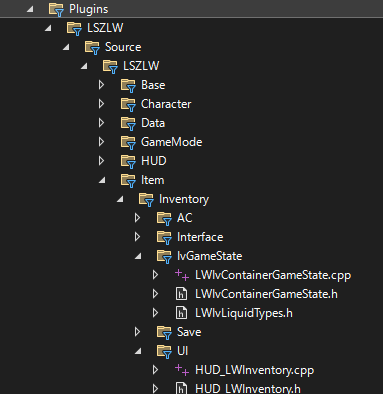Click the C++ icon of HUD_LWInventory.cpp
Screen dimensions: 383x394
point(182,370)
